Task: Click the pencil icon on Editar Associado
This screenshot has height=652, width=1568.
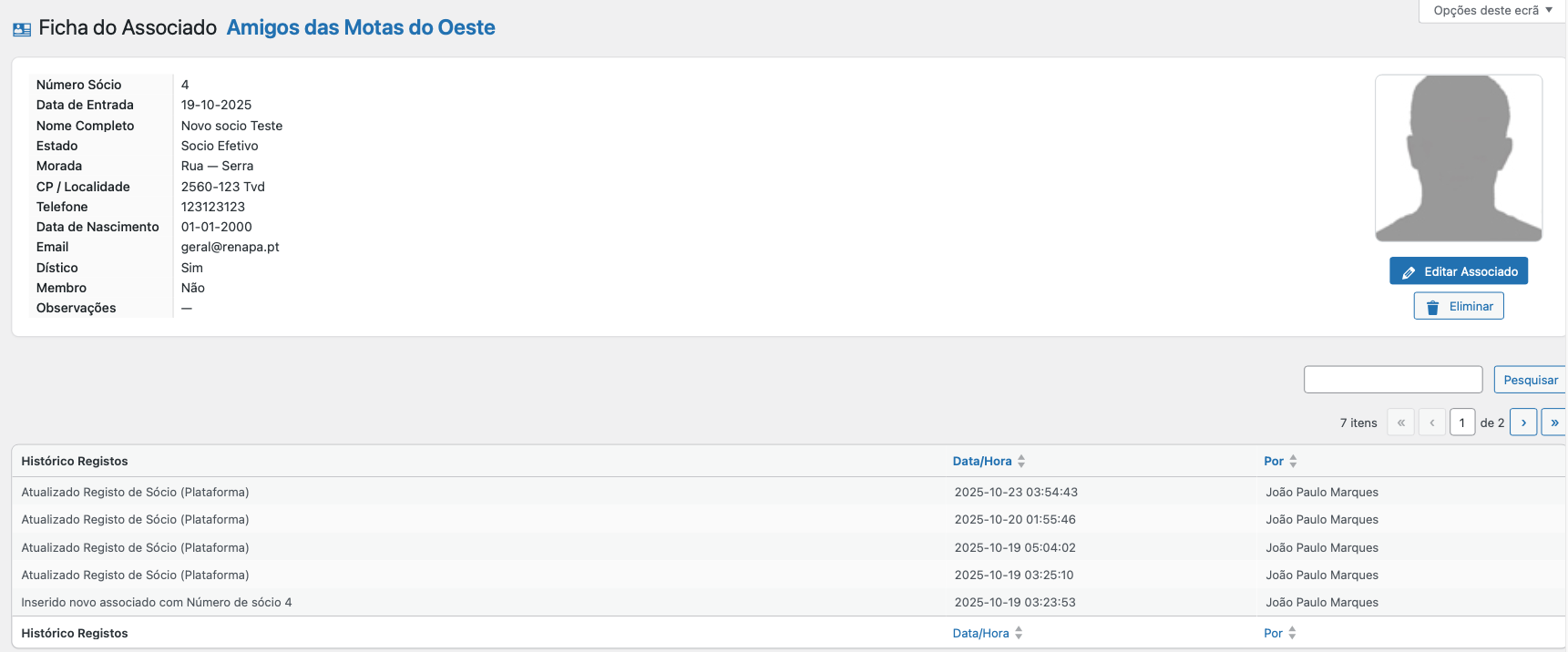Action: click(1409, 272)
